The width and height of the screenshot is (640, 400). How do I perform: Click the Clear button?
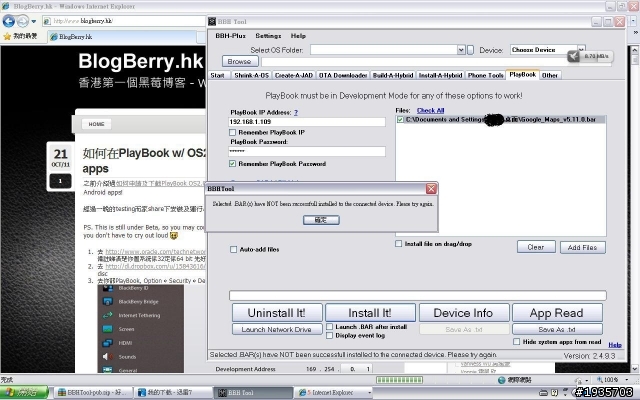(536, 247)
